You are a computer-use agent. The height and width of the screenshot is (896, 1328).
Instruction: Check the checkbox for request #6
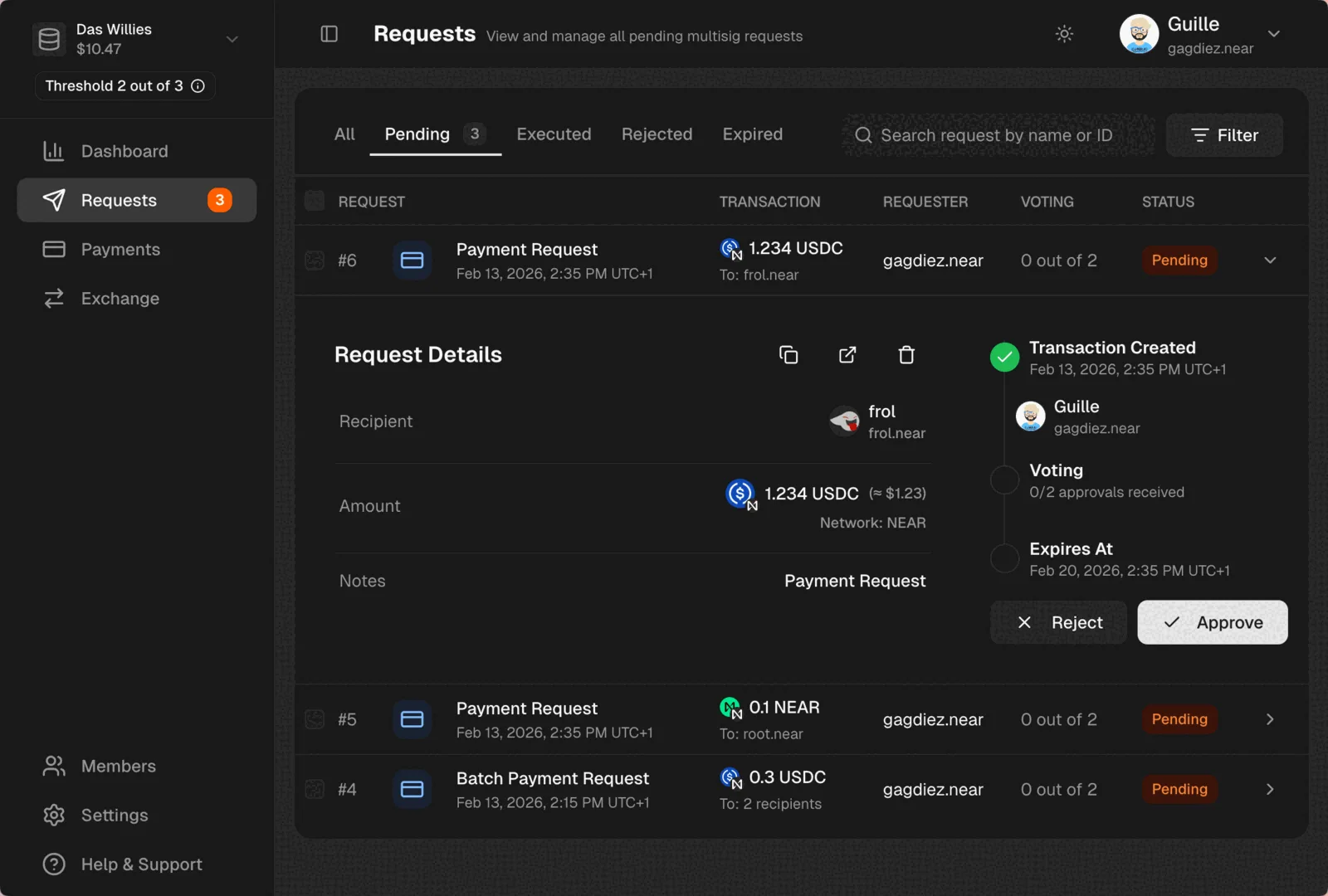[x=315, y=261]
